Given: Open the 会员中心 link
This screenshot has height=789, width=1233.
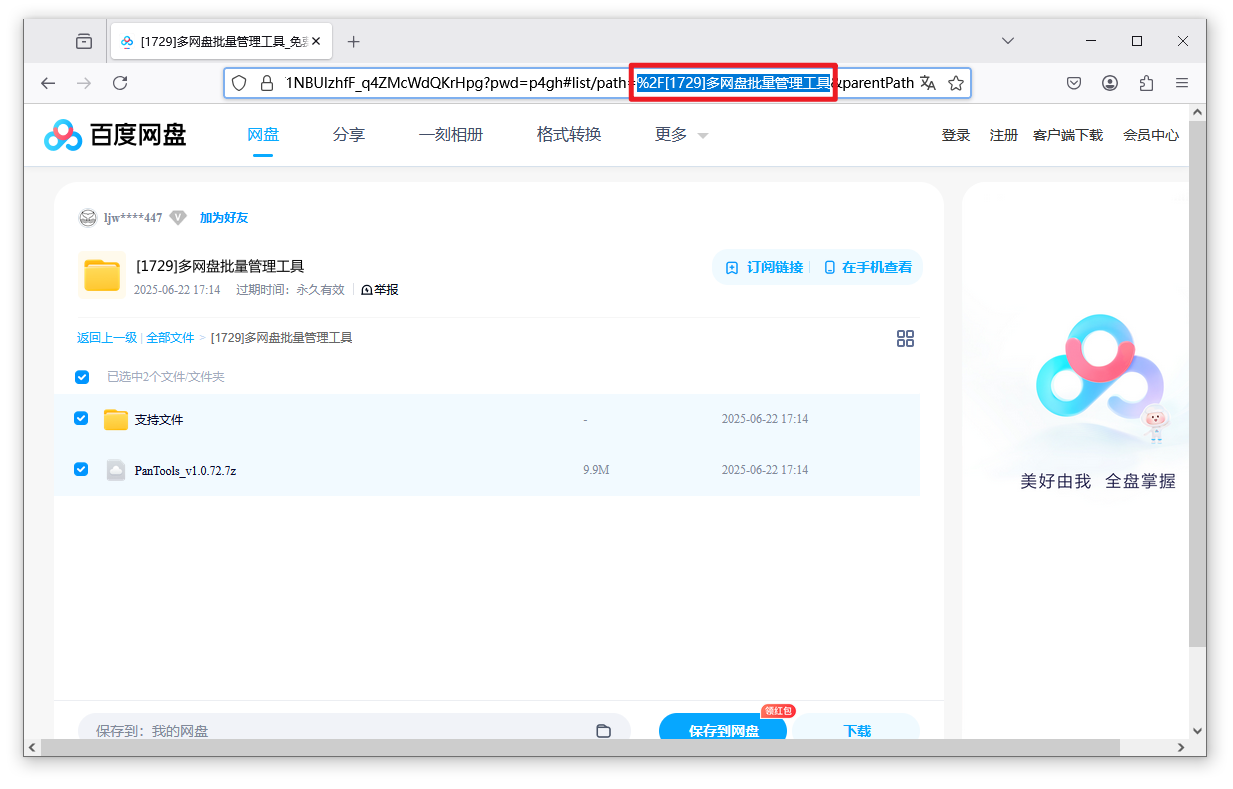Looking at the screenshot, I should click(x=1151, y=135).
